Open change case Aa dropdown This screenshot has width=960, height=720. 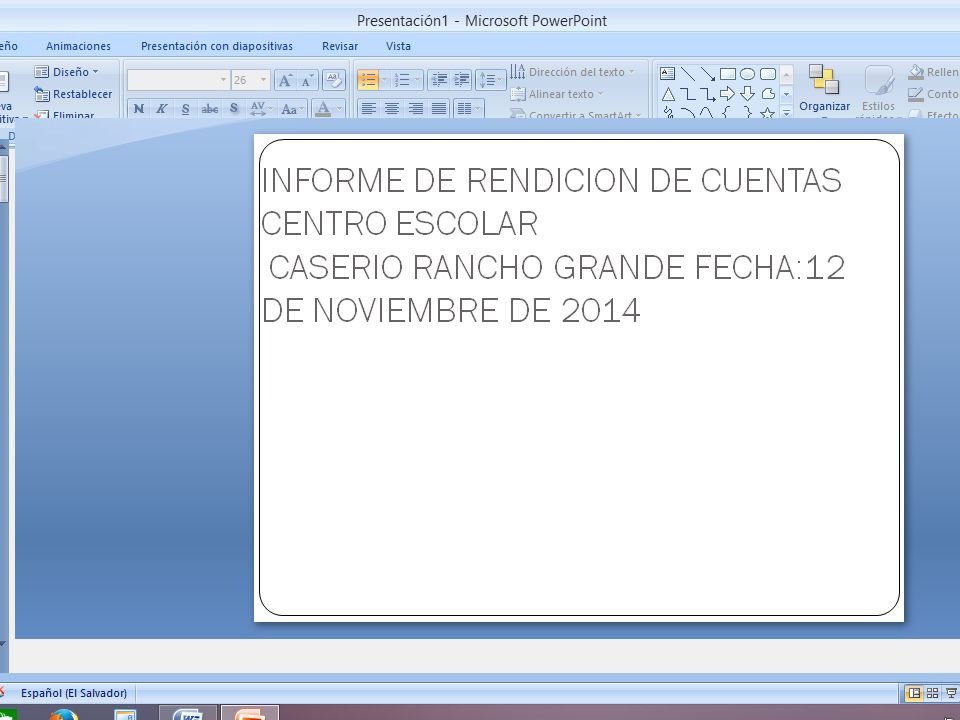(x=292, y=108)
